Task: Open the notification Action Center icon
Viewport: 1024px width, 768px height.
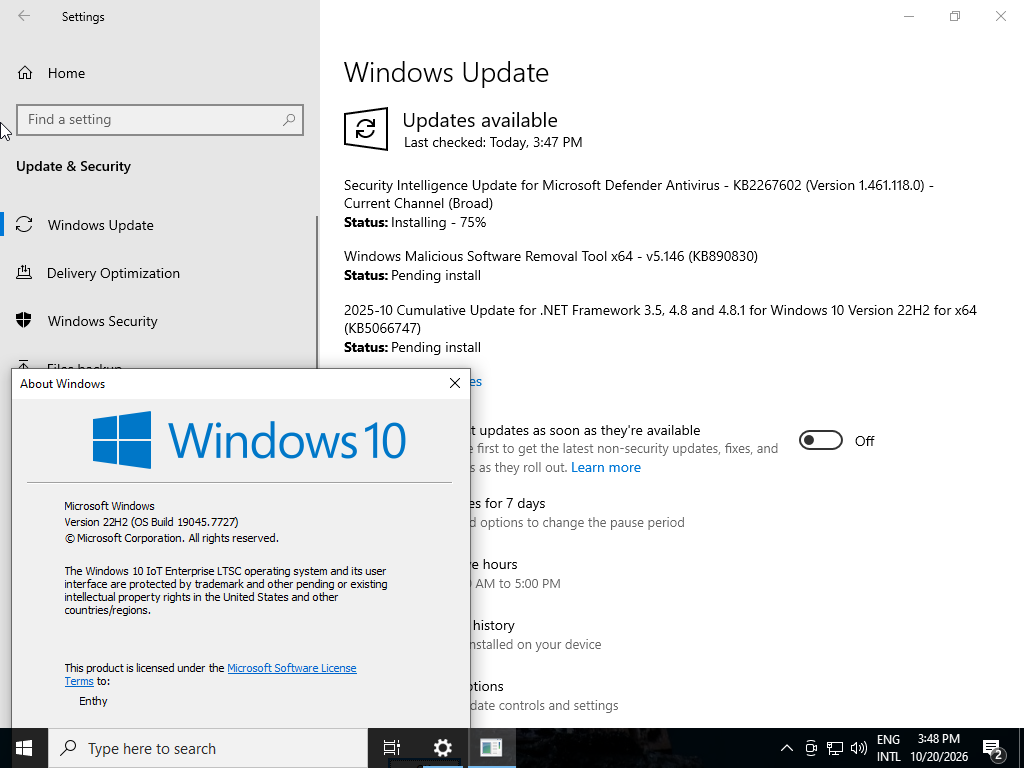Action: coord(993,750)
